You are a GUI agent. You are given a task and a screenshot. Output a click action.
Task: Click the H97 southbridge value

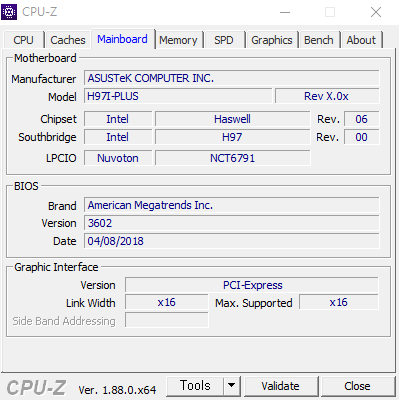point(233,137)
